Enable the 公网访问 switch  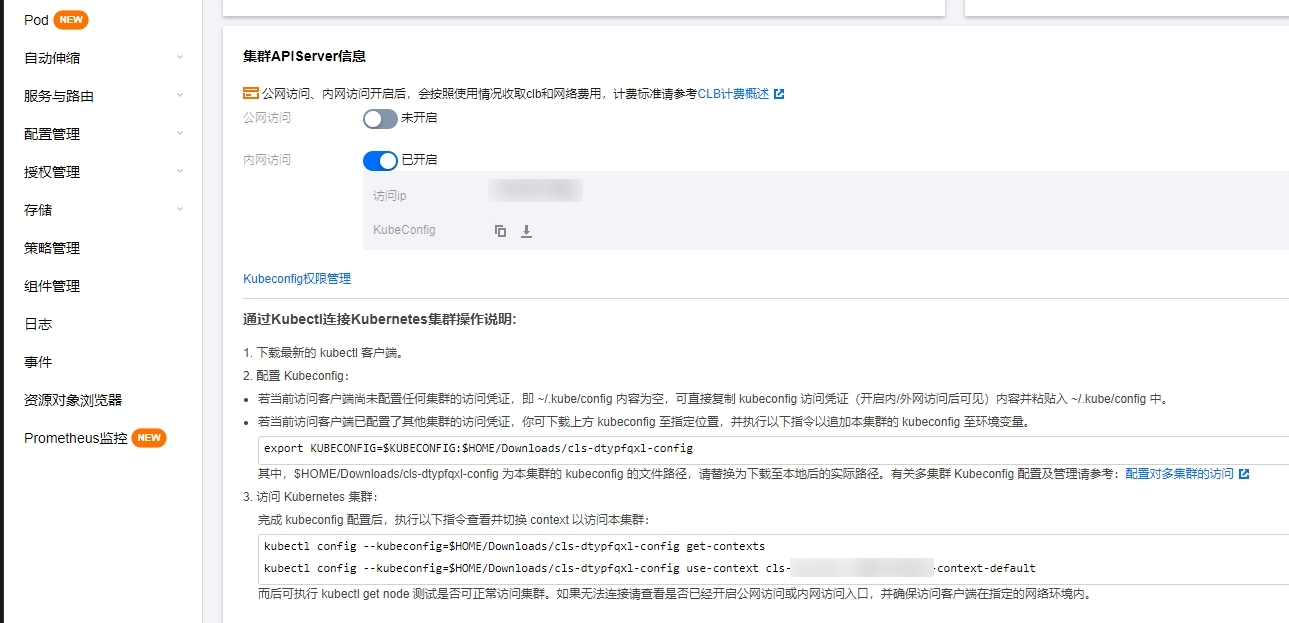380,119
